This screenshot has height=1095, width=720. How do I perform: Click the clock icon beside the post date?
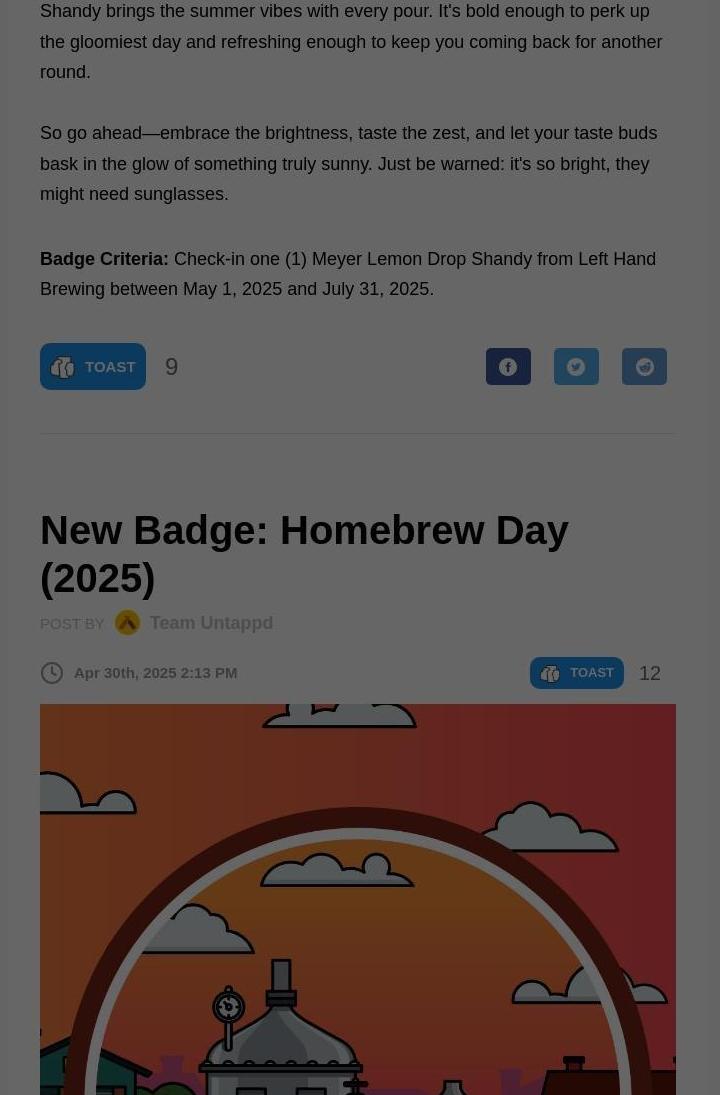pyautogui.click(x=52, y=673)
